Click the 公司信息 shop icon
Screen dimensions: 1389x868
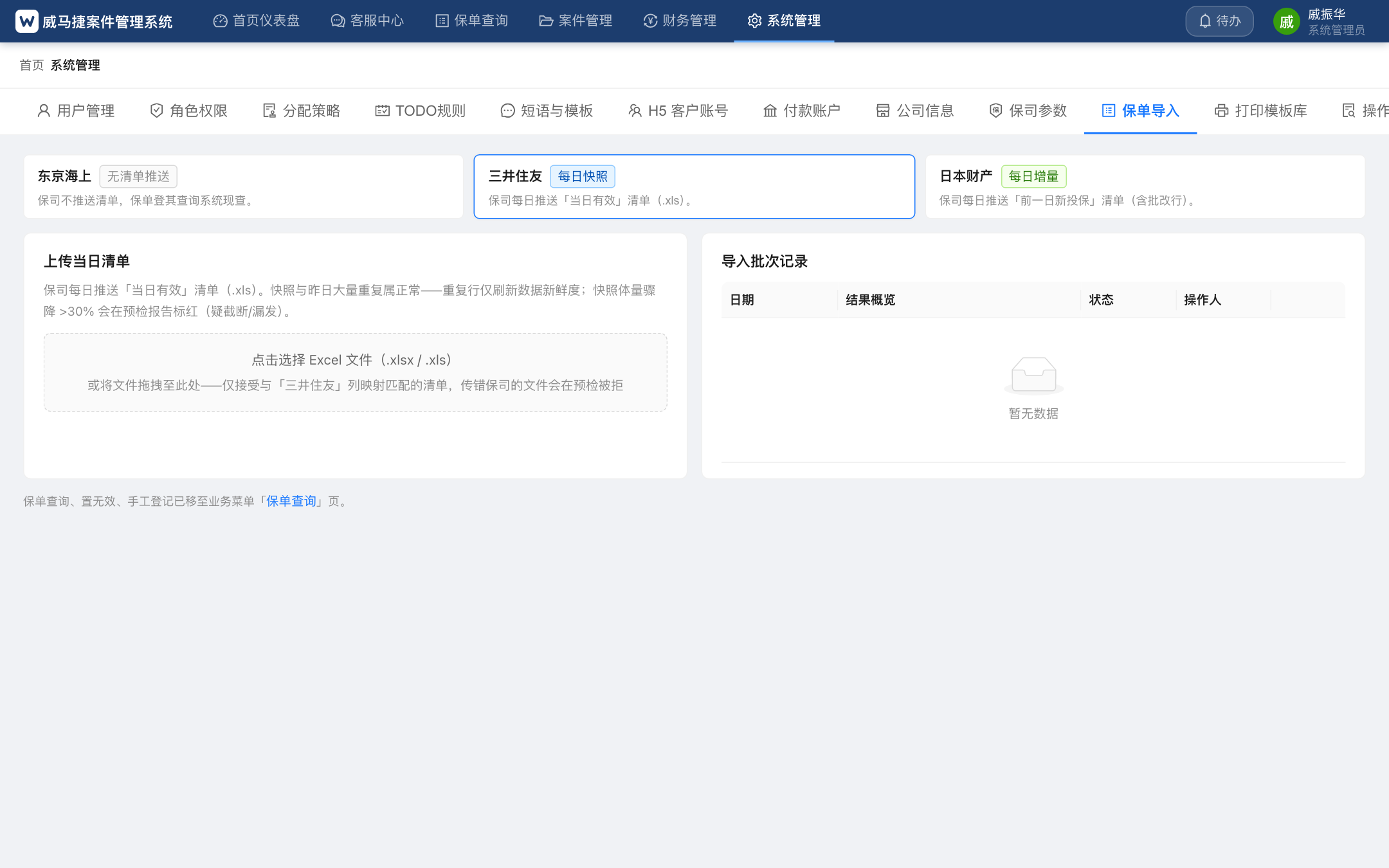(x=883, y=111)
